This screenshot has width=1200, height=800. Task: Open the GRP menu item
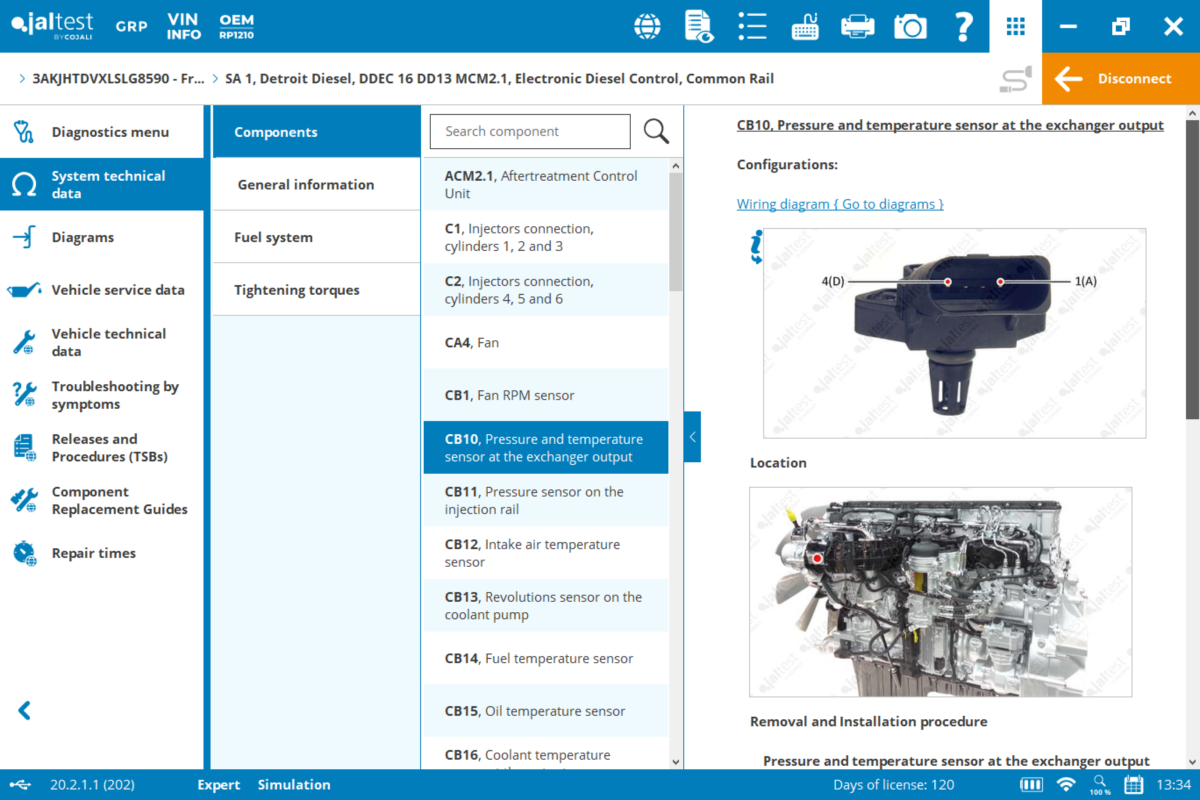[x=131, y=27]
